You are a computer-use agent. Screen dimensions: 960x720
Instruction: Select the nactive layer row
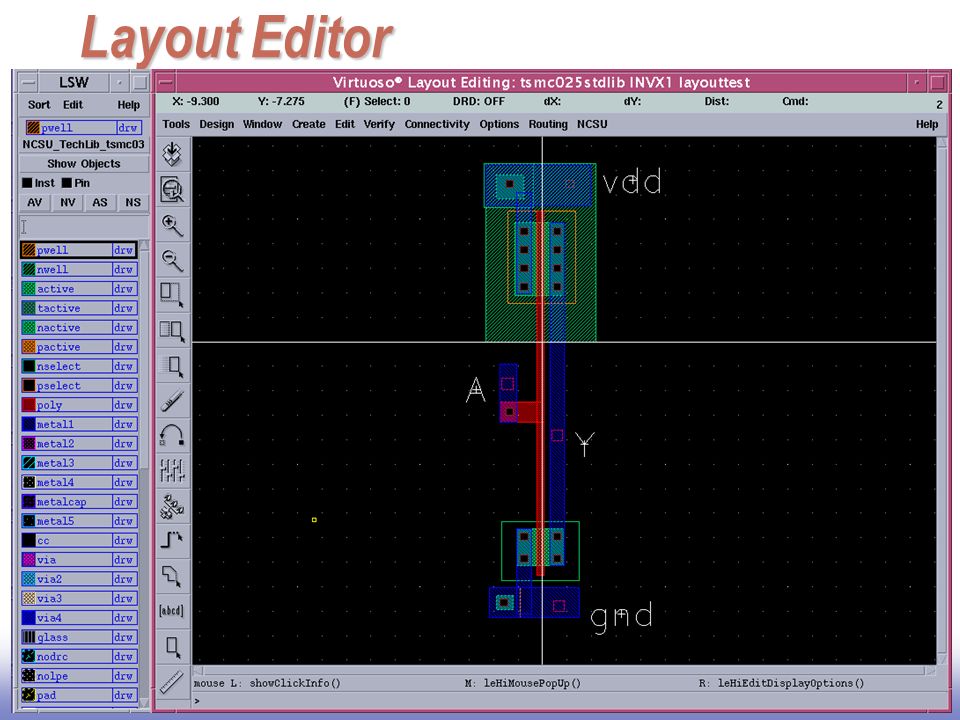tap(79, 328)
